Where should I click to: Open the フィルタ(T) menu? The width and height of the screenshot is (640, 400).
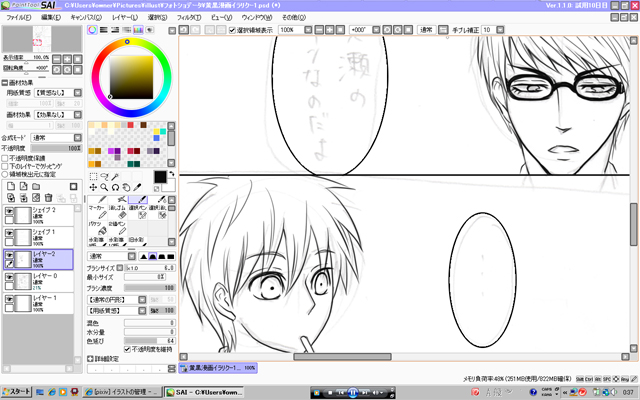pos(189,18)
